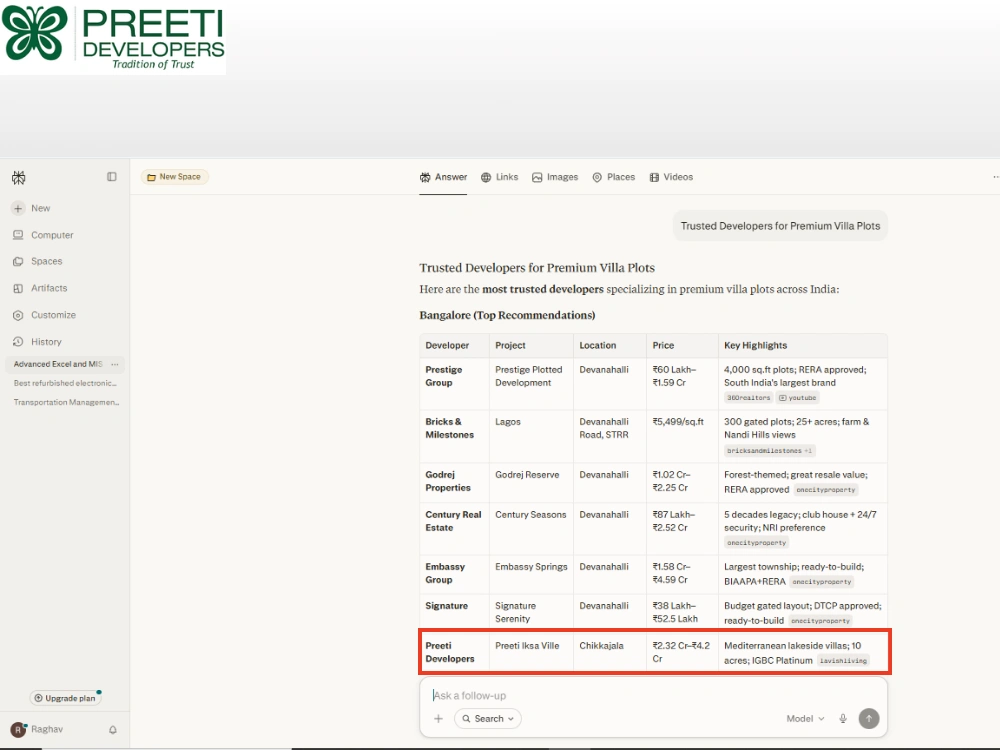This screenshot has height=750, width=1000.
Task: Switch to the Videos tab
Action: (x=671, y=177)
